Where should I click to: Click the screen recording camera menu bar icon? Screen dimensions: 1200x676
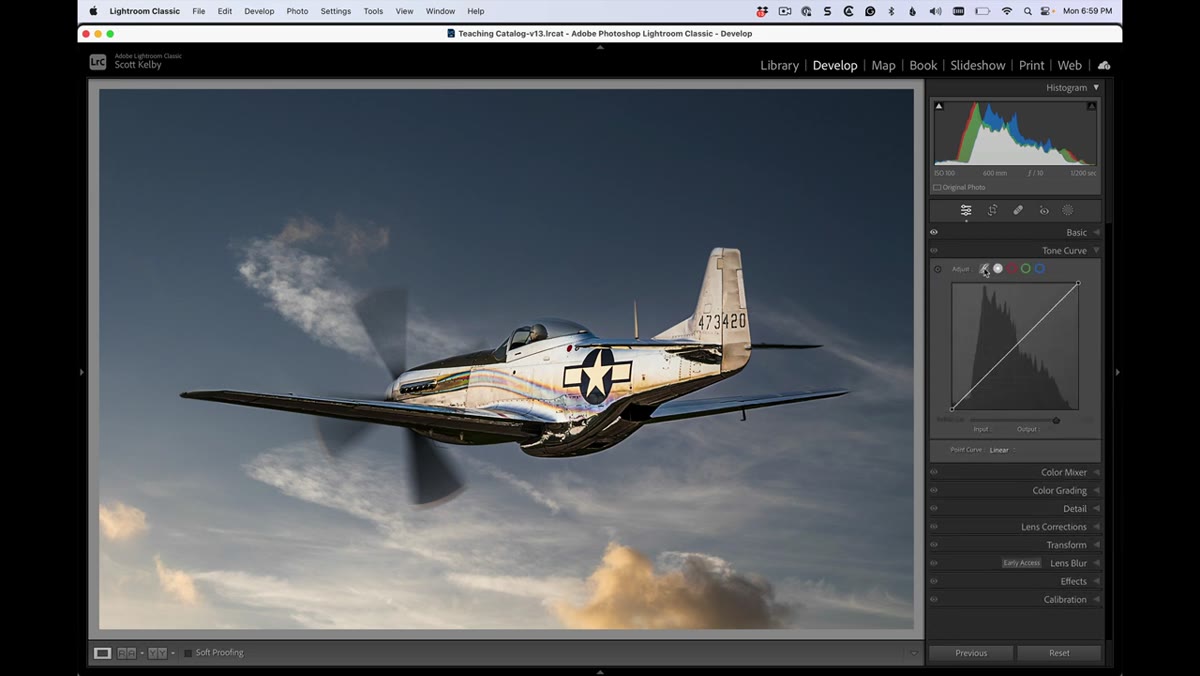click(x=784, y=11)
